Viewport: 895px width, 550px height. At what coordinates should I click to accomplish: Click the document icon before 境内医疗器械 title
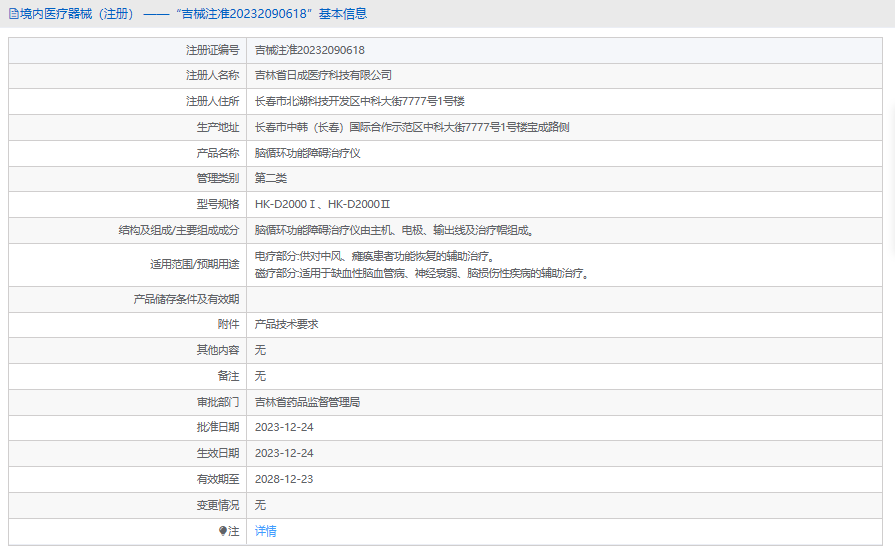(x=14, y=14)
